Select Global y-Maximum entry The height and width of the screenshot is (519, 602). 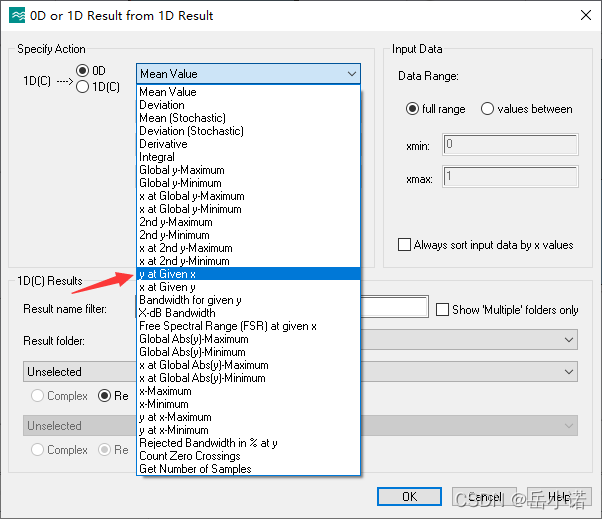point(248,170)
